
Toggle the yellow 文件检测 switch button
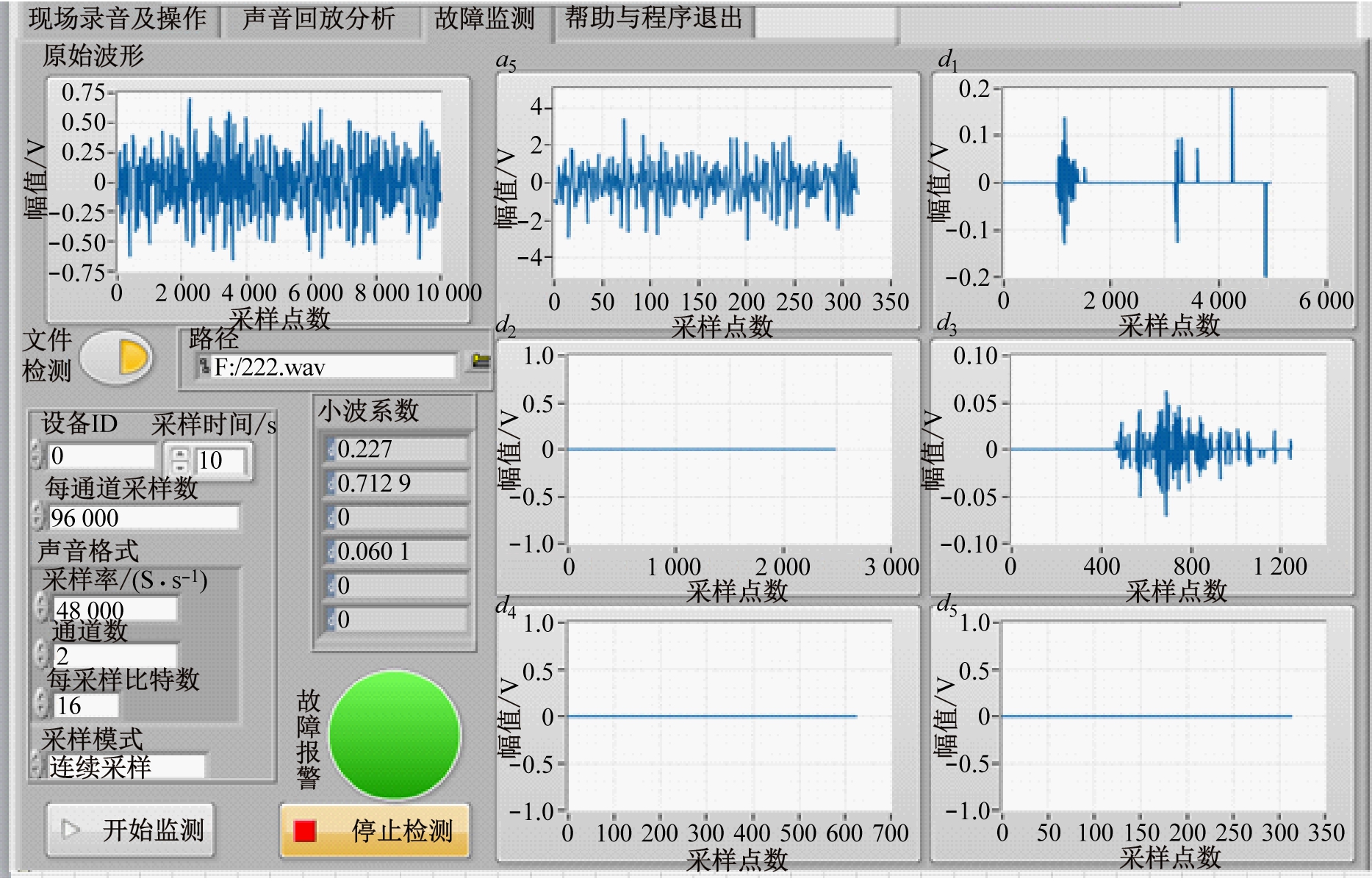[117, 358]
